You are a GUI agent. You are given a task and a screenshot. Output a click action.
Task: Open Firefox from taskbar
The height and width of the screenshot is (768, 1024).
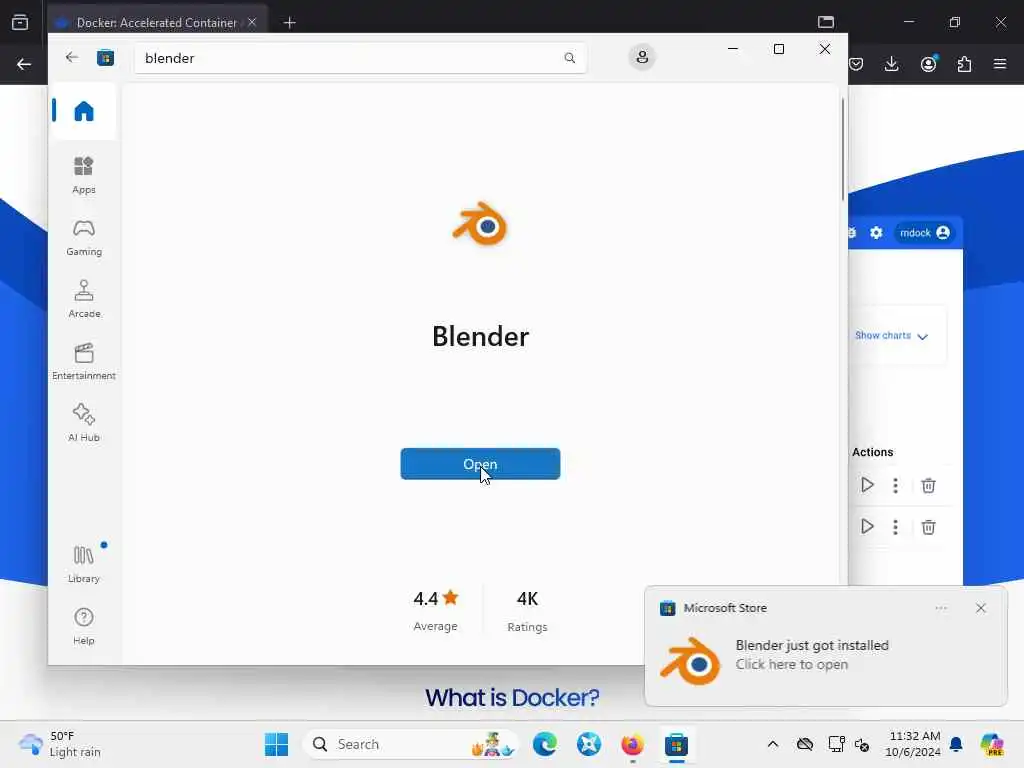632,744
